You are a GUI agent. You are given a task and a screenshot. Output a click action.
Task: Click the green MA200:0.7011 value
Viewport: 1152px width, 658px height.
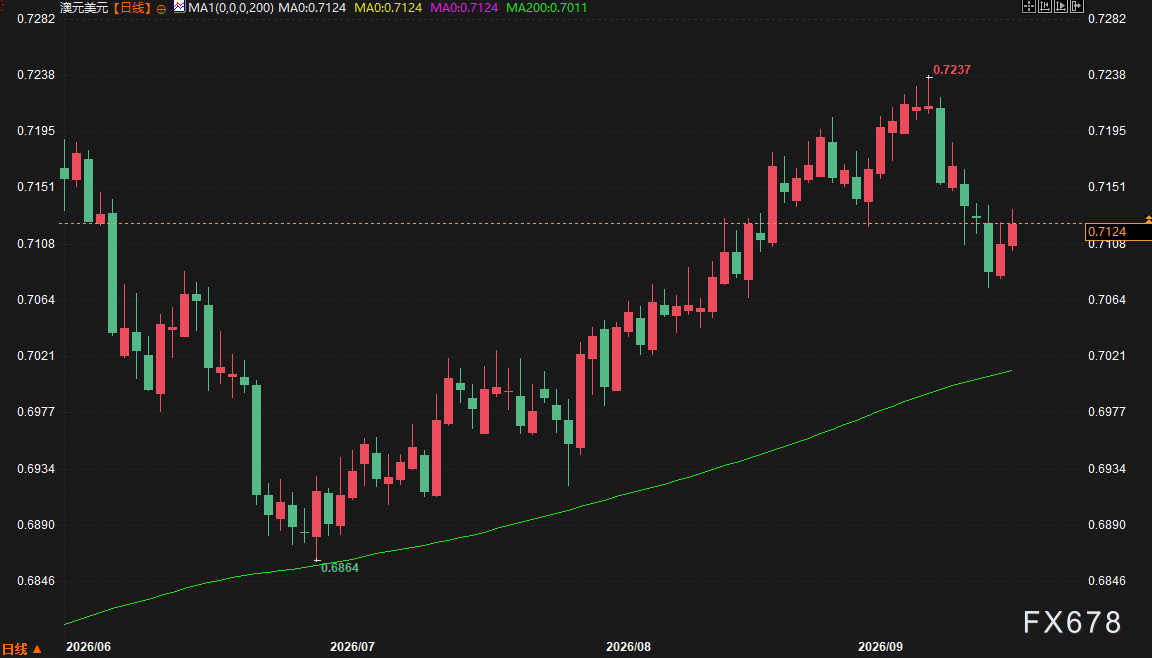click(x=547, y=7)
